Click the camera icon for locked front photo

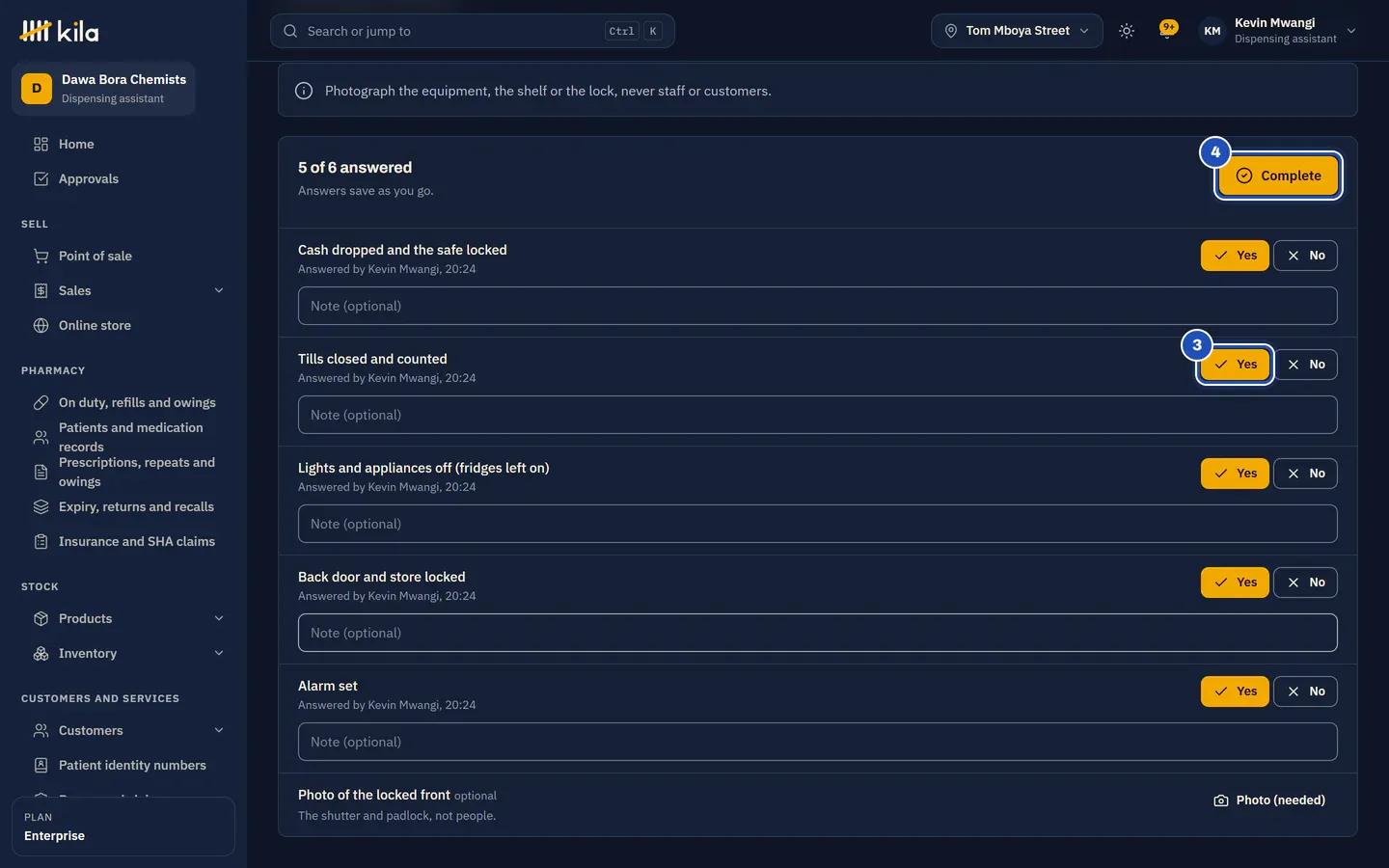(x=1221, y=800)
